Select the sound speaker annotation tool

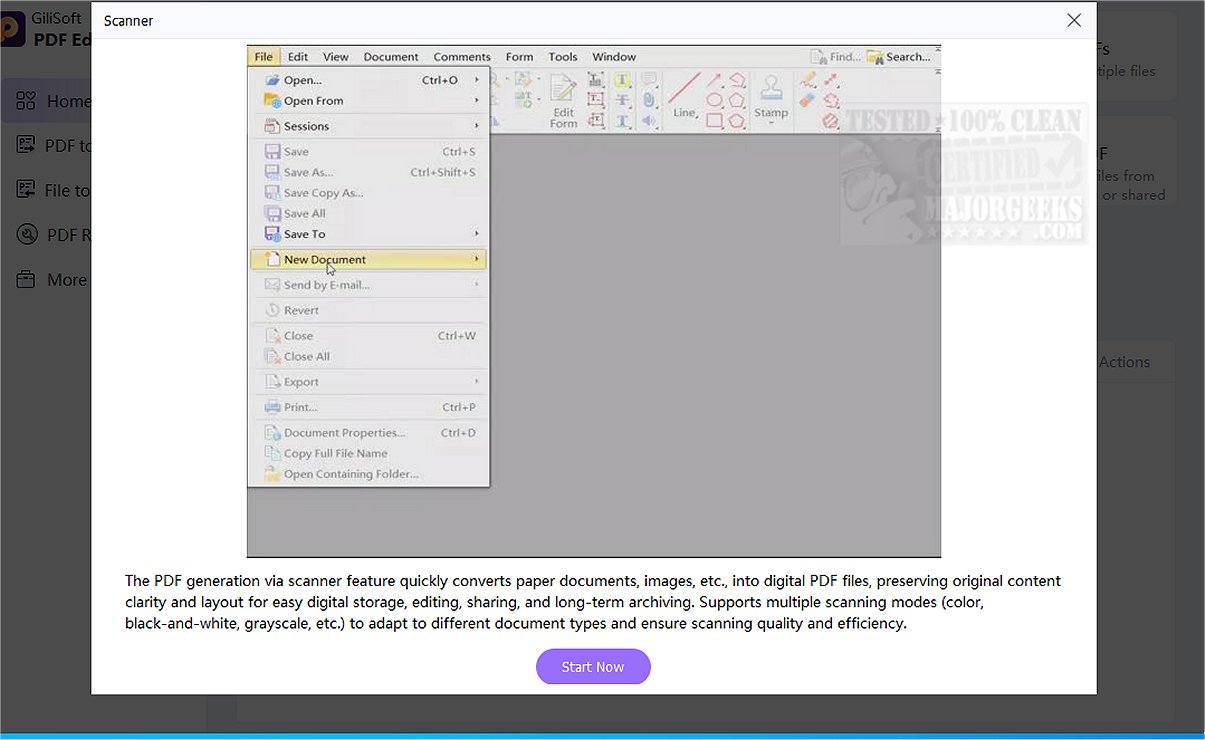pyautogui.click(x=648, y=121)
